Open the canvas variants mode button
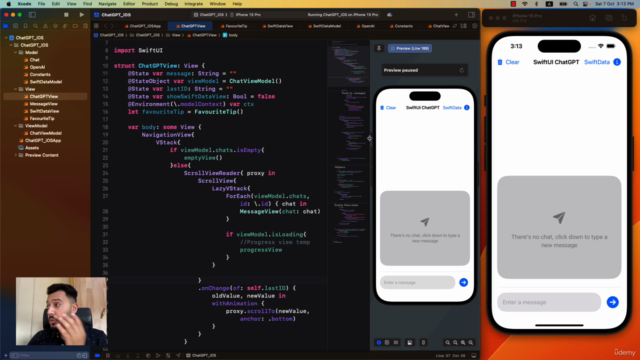The height and width of the screenshot is (360, 640). (x=396, y=342)
